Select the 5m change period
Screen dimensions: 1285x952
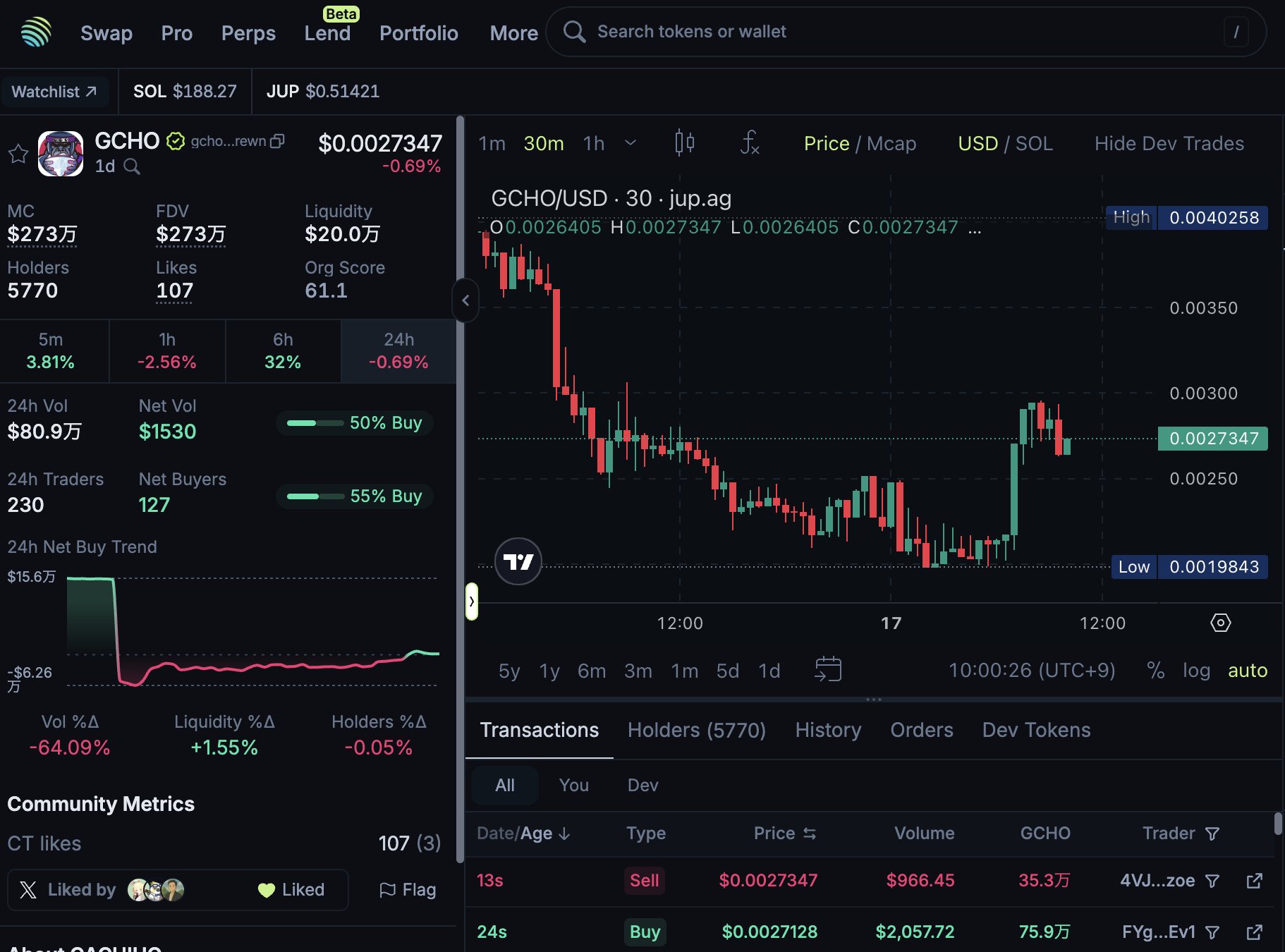click(x=51, y=350)
